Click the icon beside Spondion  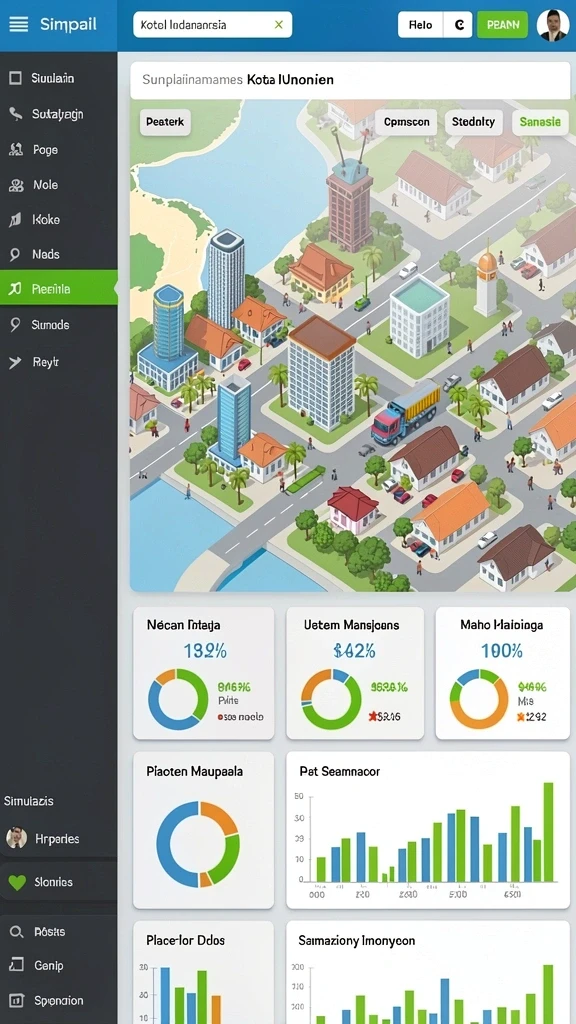pos(16,1000)
